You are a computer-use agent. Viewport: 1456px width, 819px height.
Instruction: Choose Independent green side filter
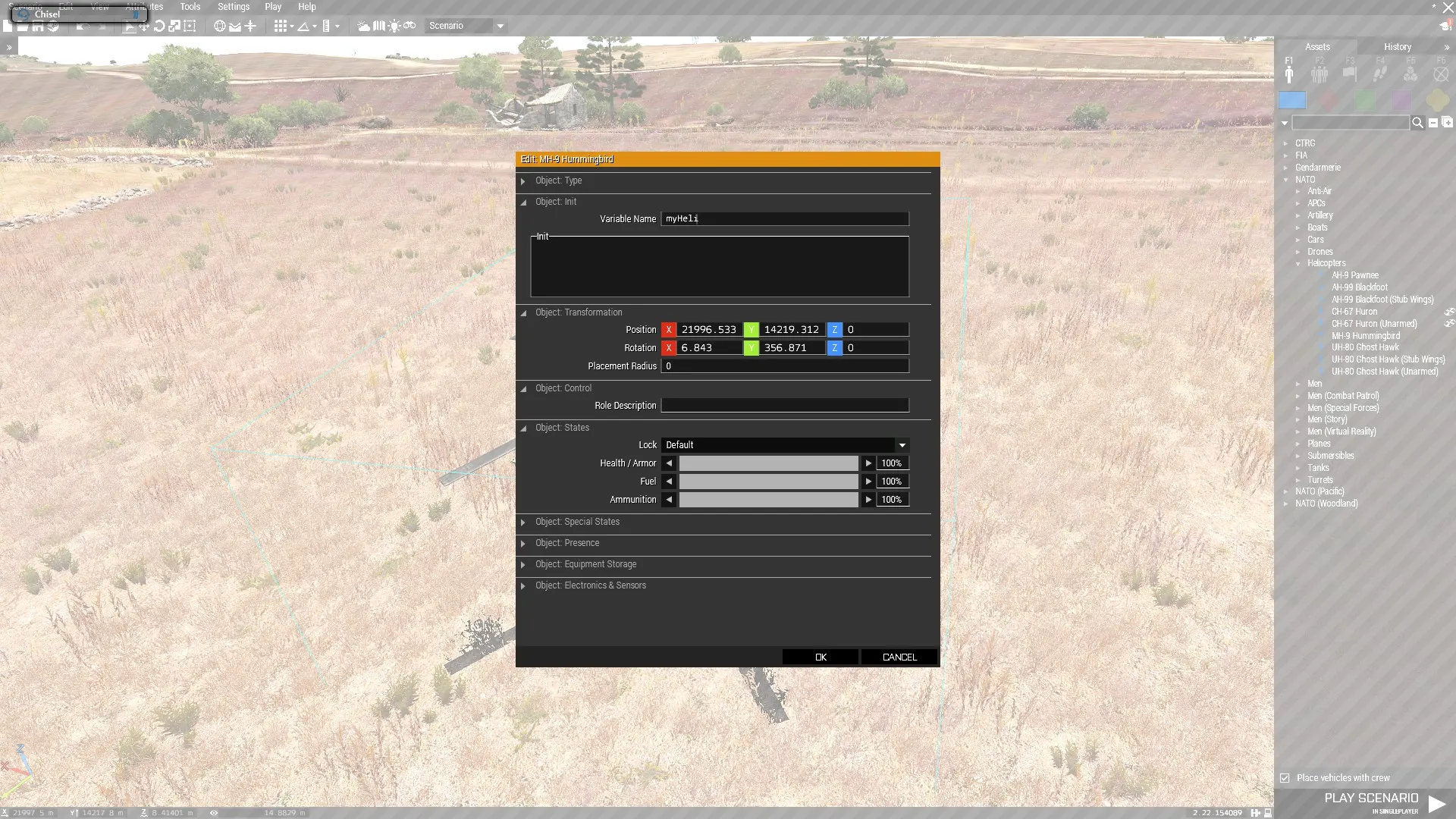tap(1365, 100)
